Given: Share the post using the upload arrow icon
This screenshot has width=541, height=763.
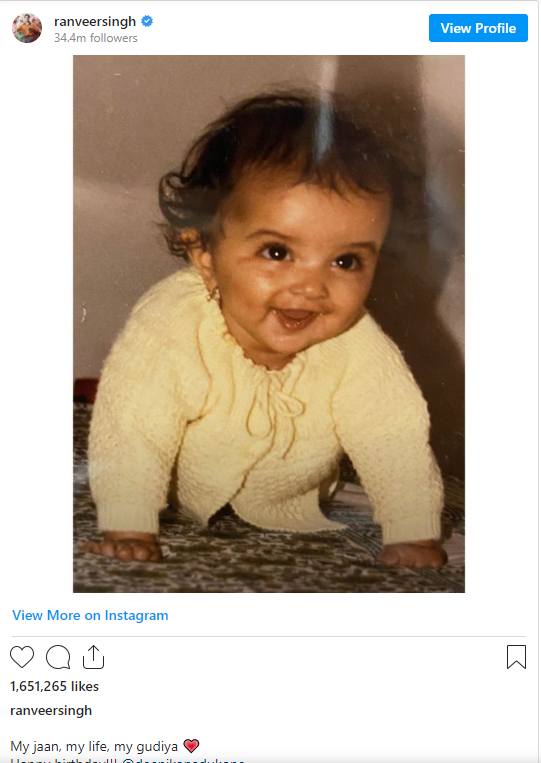Looking at the screenshot, I should (93, 657).
